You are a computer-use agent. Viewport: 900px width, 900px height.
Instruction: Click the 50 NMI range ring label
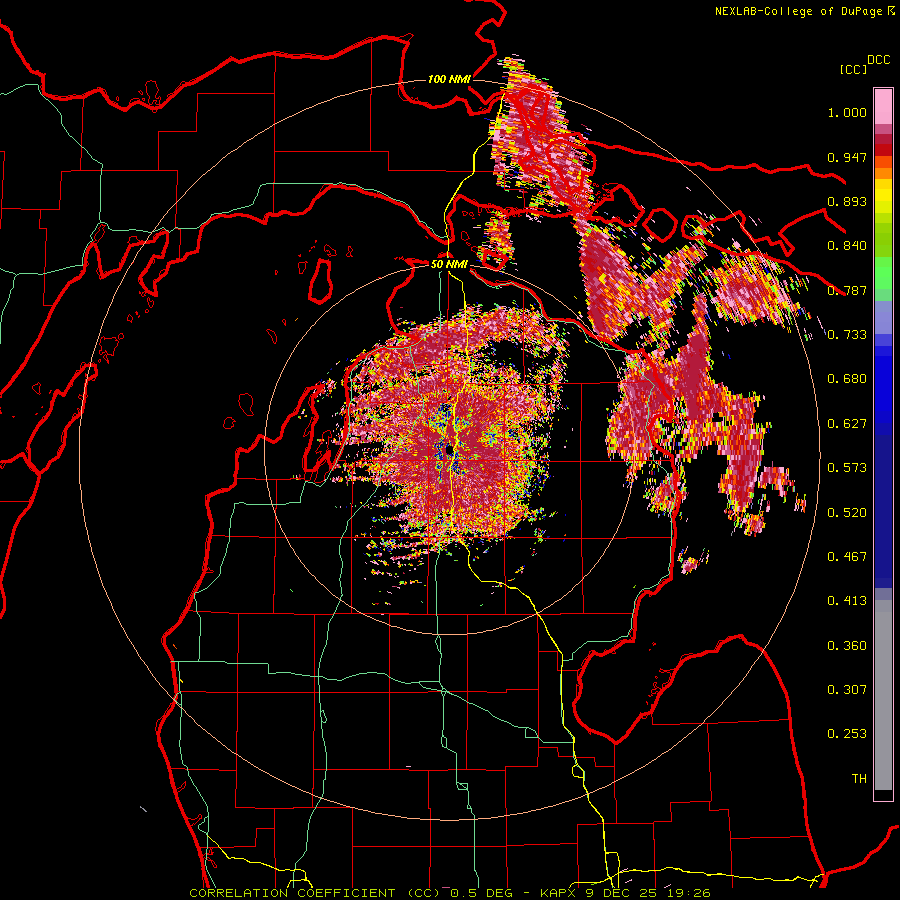pos(449,265)
